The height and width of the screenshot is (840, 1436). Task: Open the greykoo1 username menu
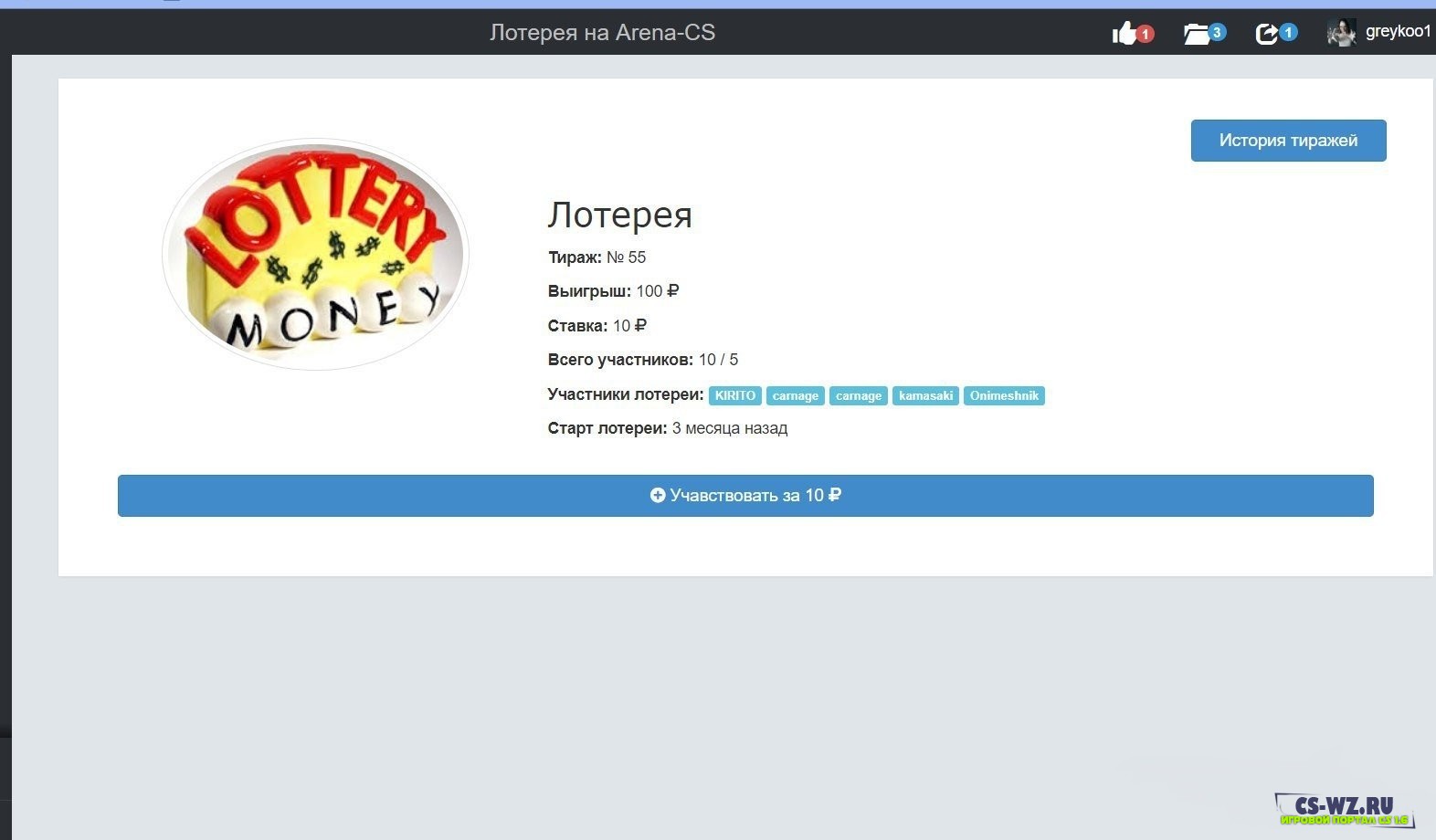point(1398,32)
